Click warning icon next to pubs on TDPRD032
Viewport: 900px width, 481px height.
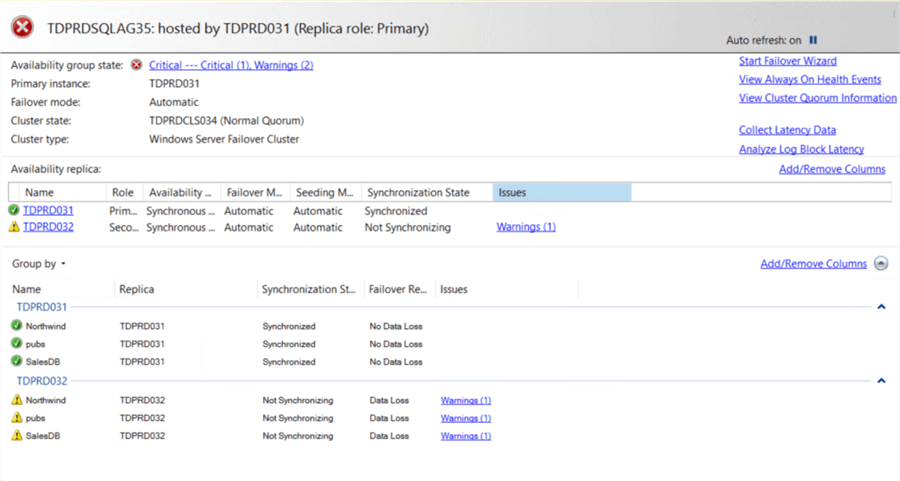(16, 418)
